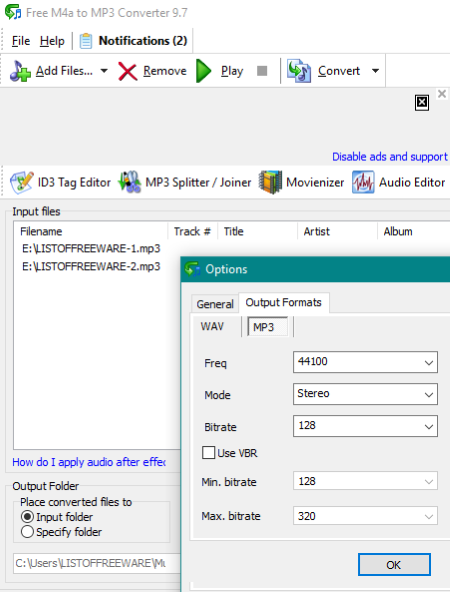
Task: Enable the Use VBR checkbox
Action: pyautogui.click(x=208, y=452)
